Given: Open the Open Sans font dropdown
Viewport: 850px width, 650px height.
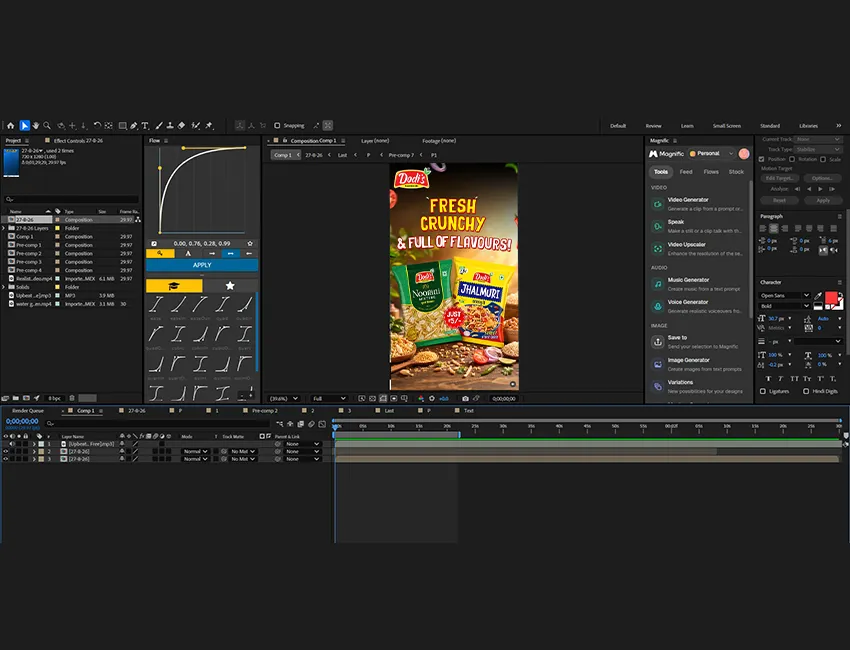Looking at the screenshot, I should click(784, 295).
